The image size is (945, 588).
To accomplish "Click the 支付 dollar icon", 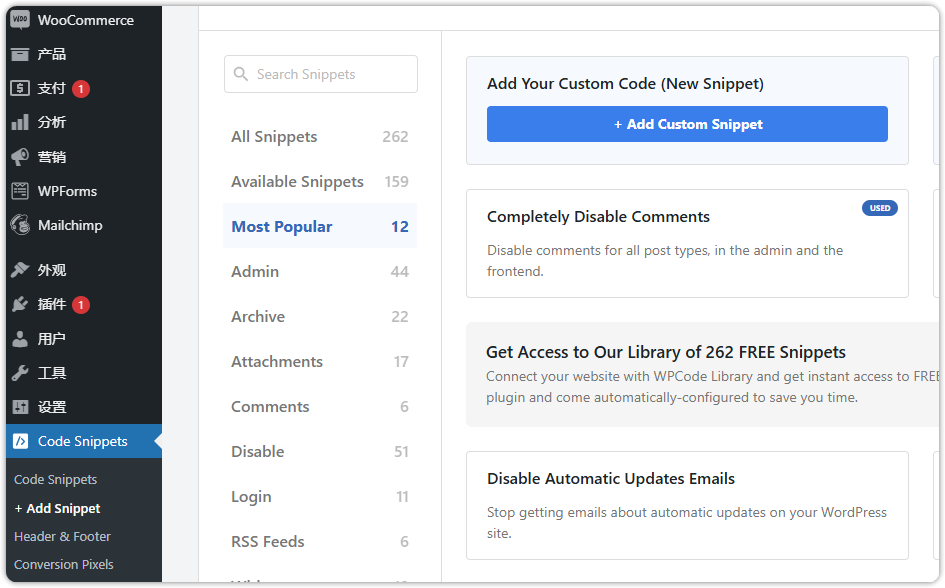I will (20, 89).
